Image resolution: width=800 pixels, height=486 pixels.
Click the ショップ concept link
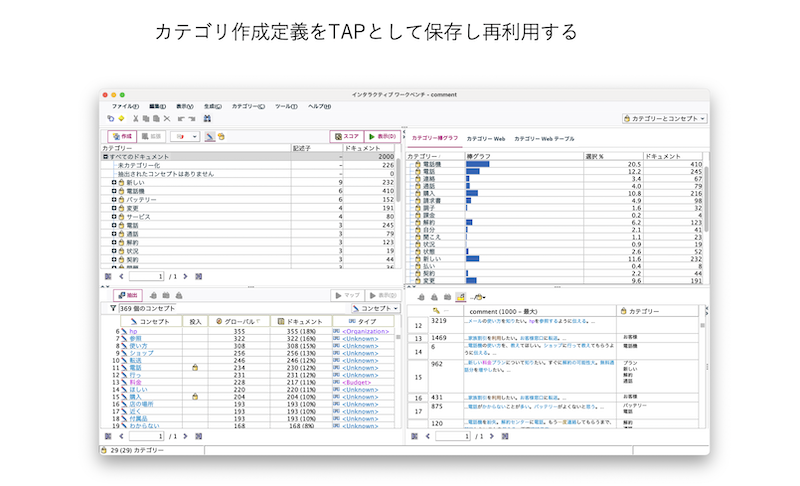click(x=141, y=353)
